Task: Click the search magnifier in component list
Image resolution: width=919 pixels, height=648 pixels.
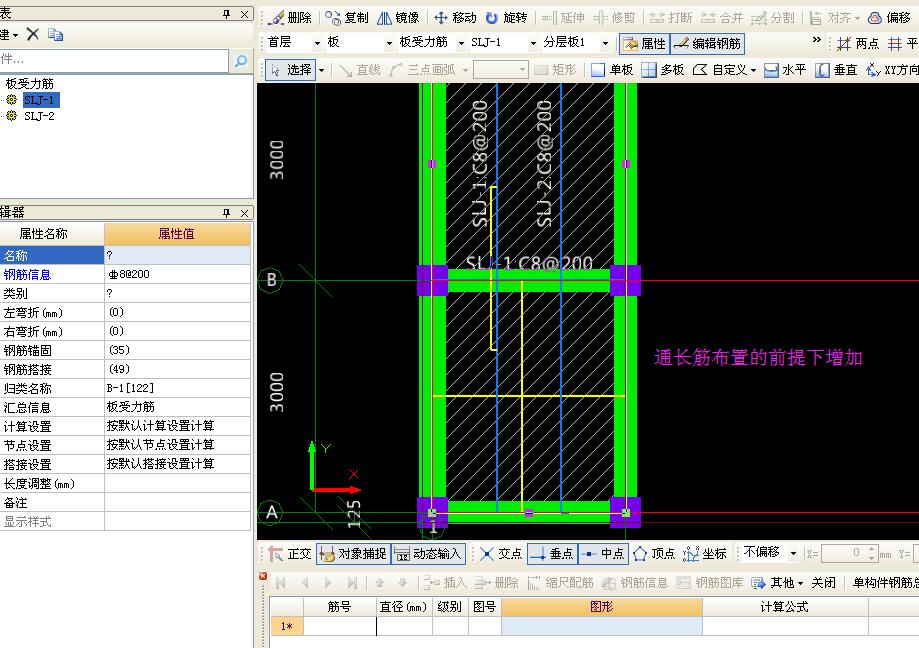Action: tap(241, 62)
